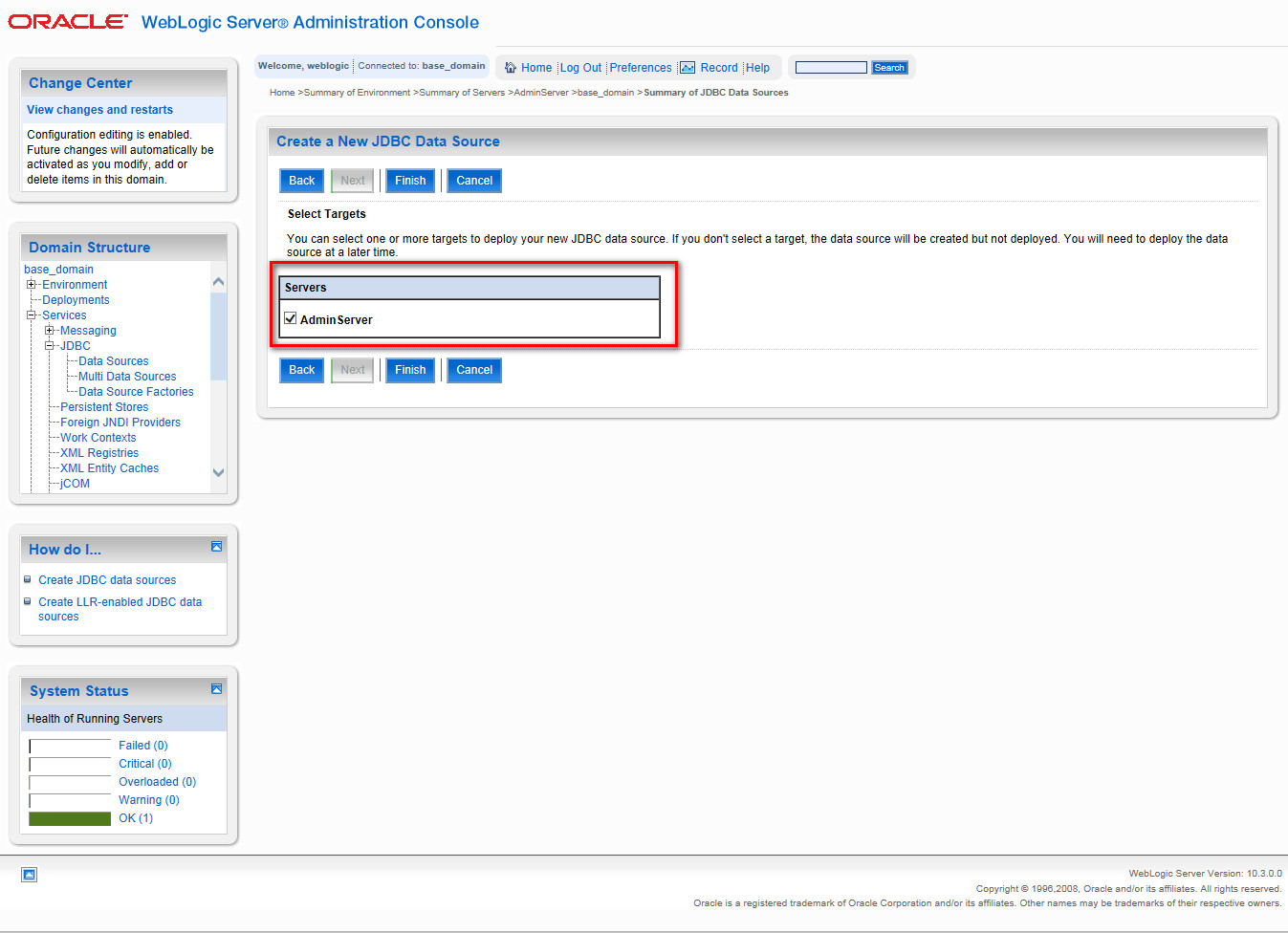Screen dimensions: 1288x933
Task: Click the top disabled Next button
Action: pyautogui.click(x=353, y=181)
